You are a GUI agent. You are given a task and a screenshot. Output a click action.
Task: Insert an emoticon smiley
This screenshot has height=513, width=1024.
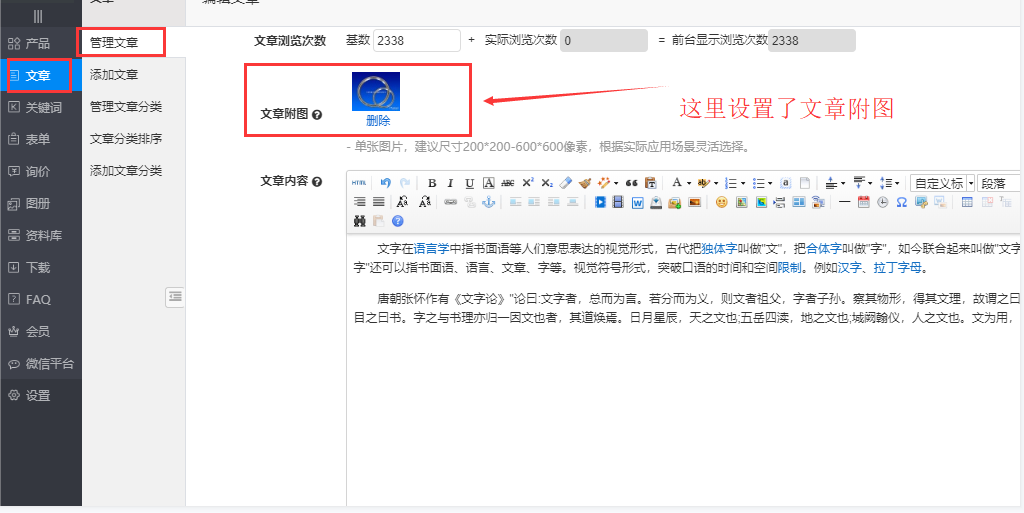pyautogui.click(x=721, y=202)
